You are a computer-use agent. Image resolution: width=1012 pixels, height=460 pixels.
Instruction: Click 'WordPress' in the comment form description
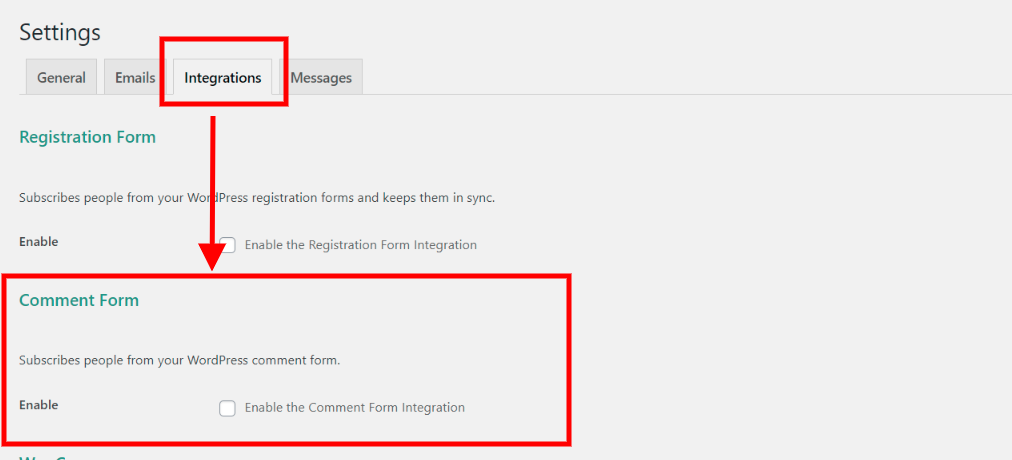[218, 361]
